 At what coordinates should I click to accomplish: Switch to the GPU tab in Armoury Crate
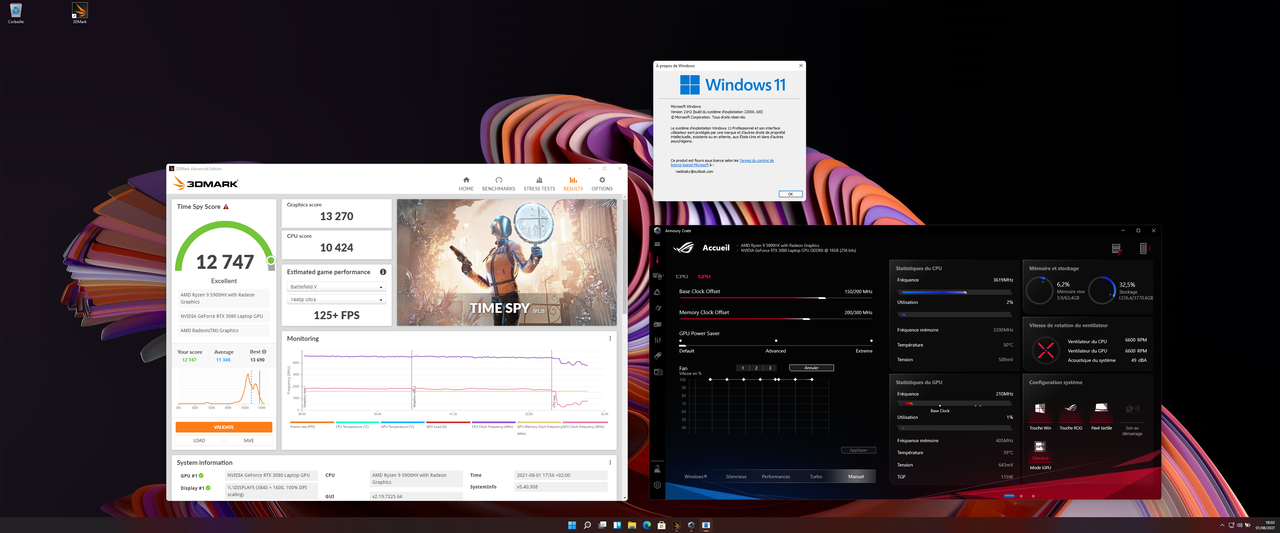click(704, 276)
